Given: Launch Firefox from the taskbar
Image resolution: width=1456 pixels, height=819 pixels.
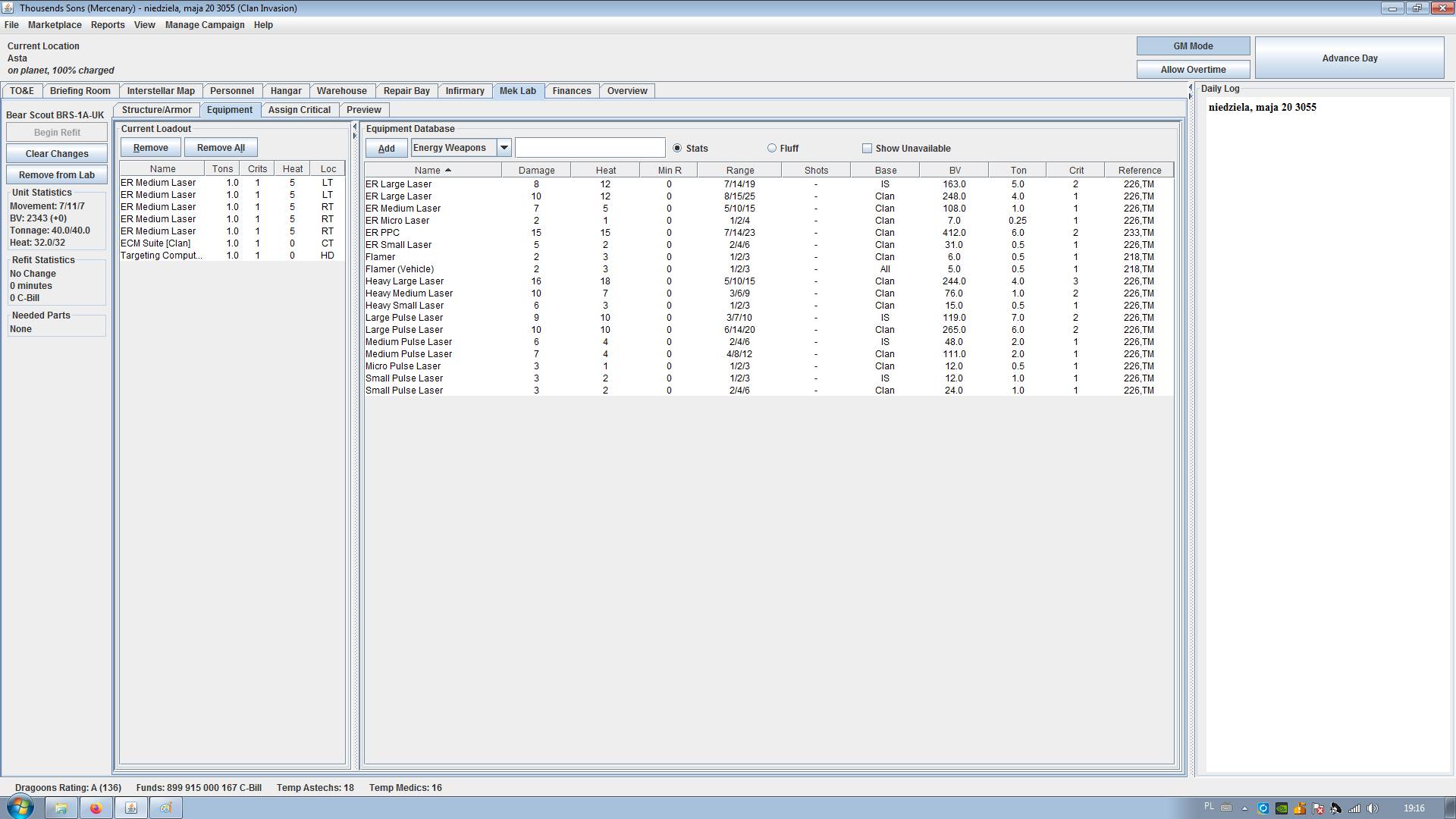Looking at the screenshot, I should [96, 808].
